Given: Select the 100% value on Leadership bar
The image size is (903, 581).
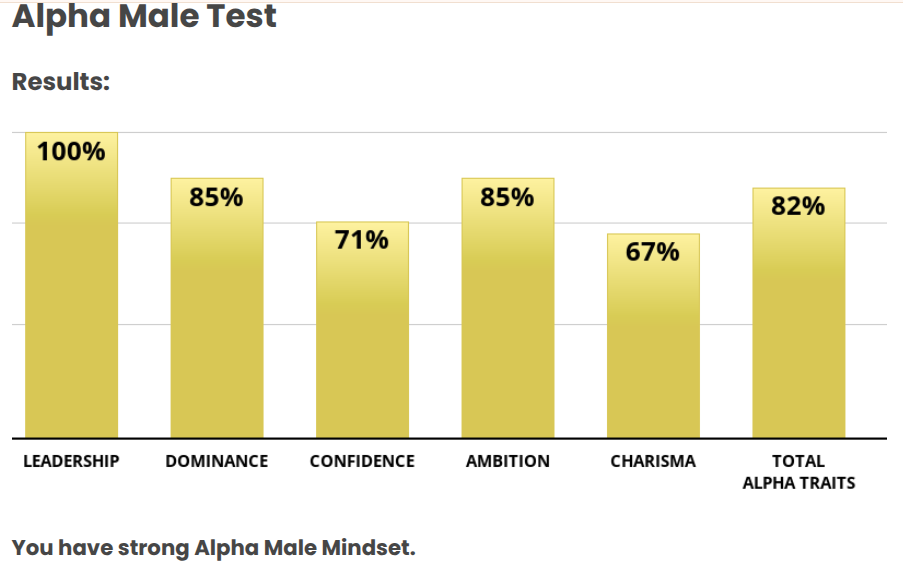Looking at the screenshot, I should (71, 152).
